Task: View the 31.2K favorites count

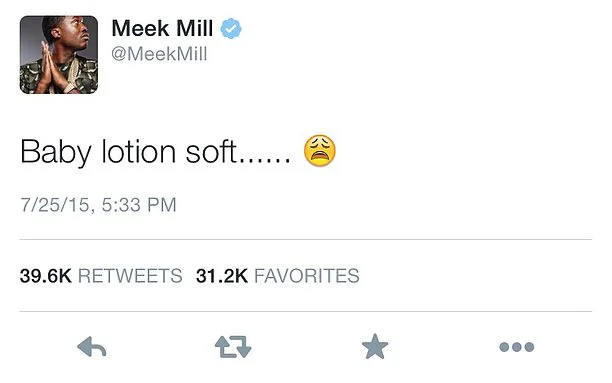Action: click(222, 276)
